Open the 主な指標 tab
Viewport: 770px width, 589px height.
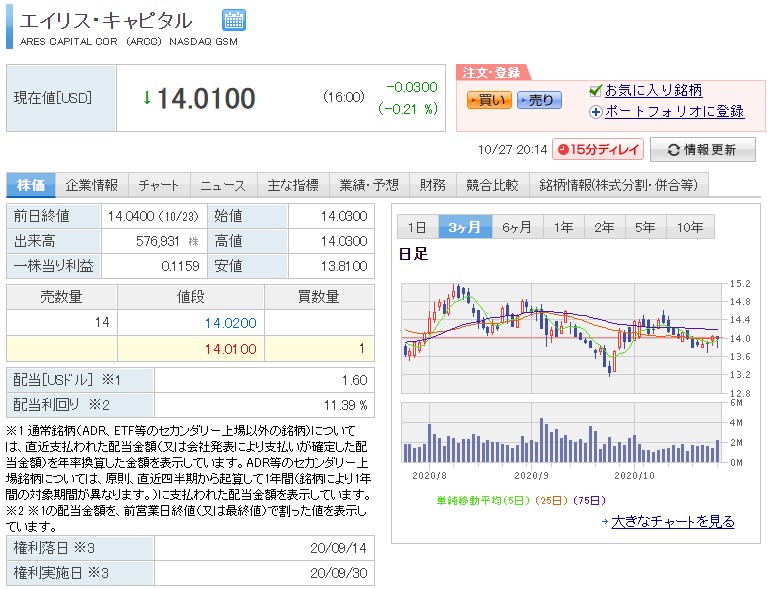tap(293, 185)
